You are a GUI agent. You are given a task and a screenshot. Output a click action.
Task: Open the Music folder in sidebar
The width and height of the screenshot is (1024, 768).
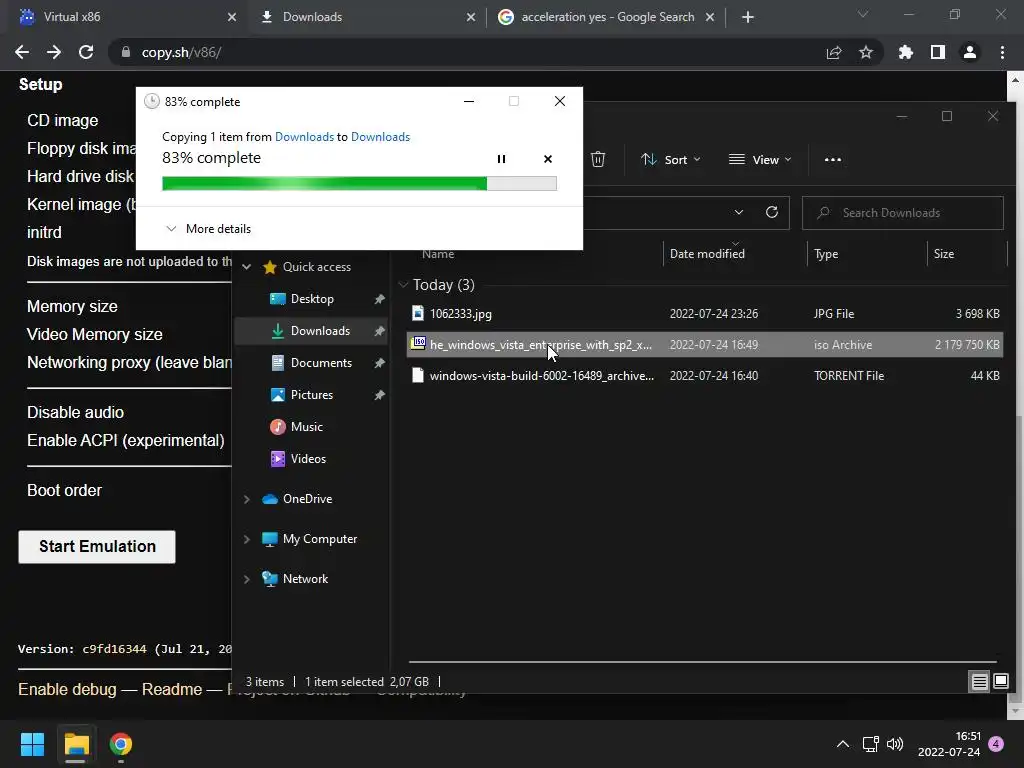point(306,426)
